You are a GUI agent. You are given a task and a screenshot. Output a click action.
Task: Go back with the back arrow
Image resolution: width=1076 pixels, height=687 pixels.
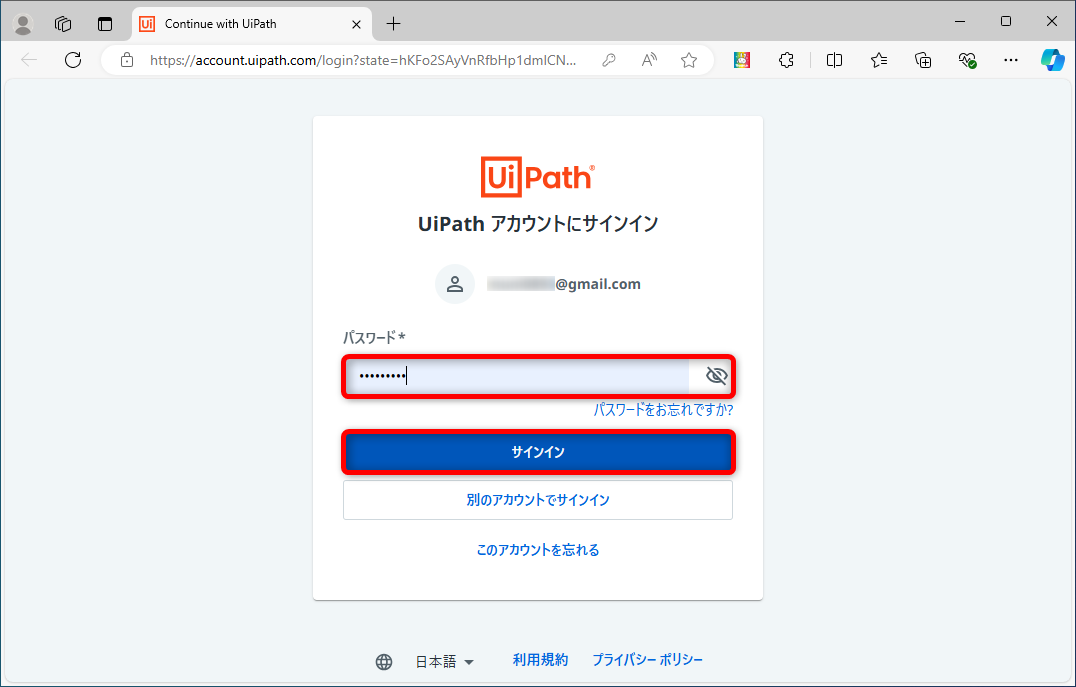point(29,60)
